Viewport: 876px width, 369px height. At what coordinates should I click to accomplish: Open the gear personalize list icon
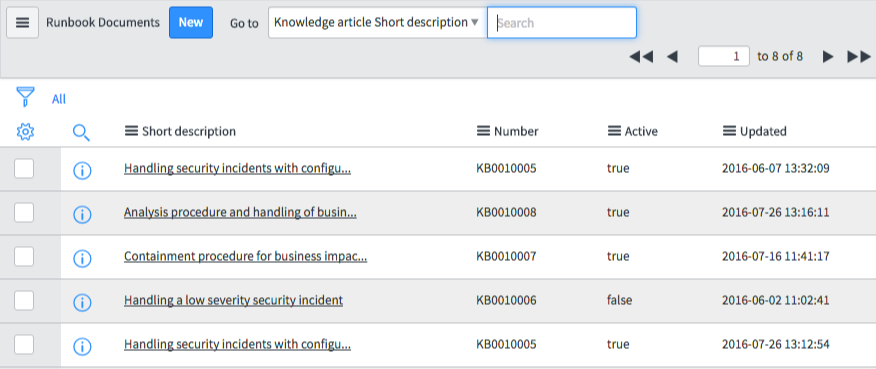25,132
